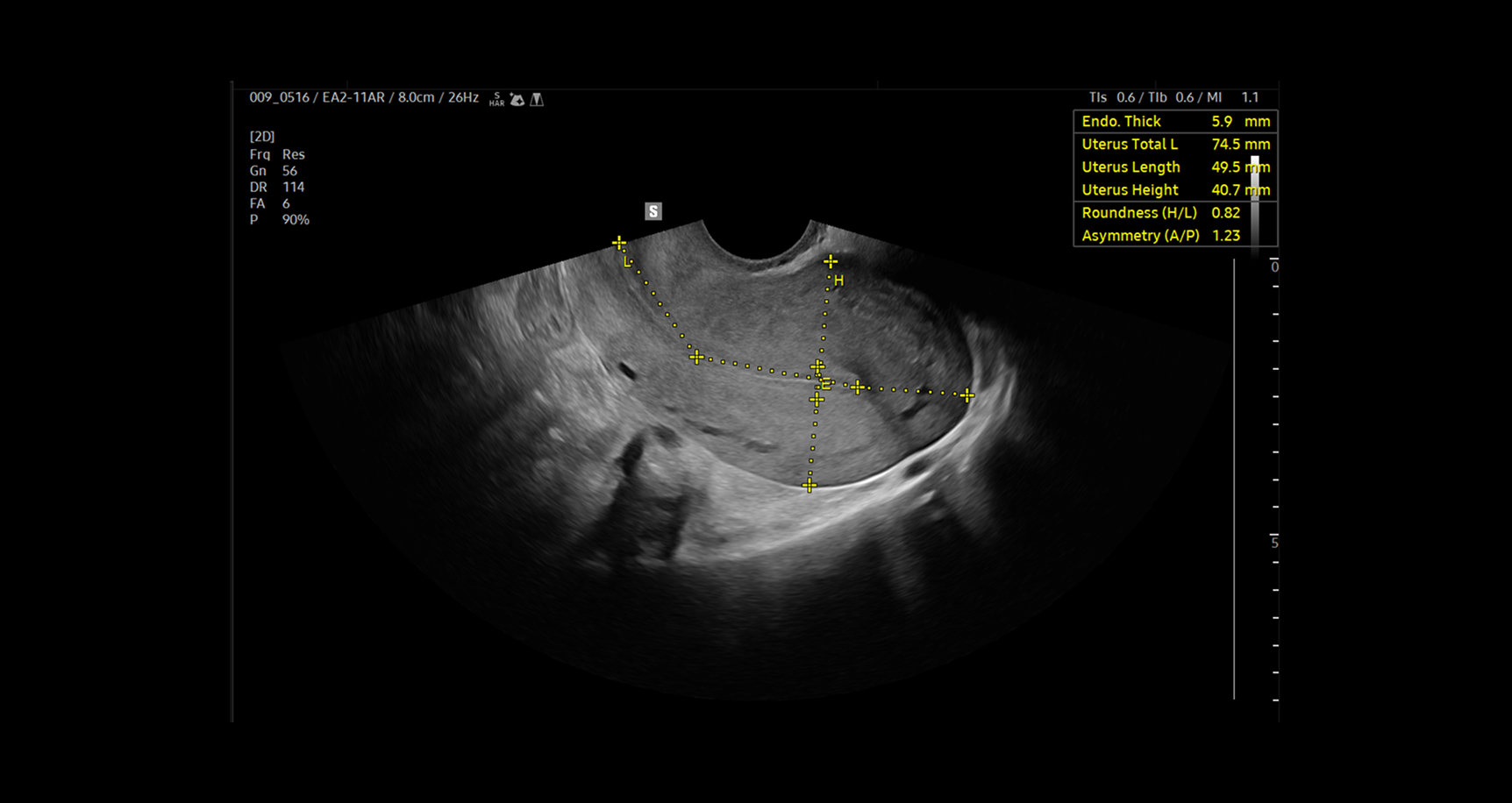
Task: Click the [2D] mode label
Action: (x=262, y=137)
